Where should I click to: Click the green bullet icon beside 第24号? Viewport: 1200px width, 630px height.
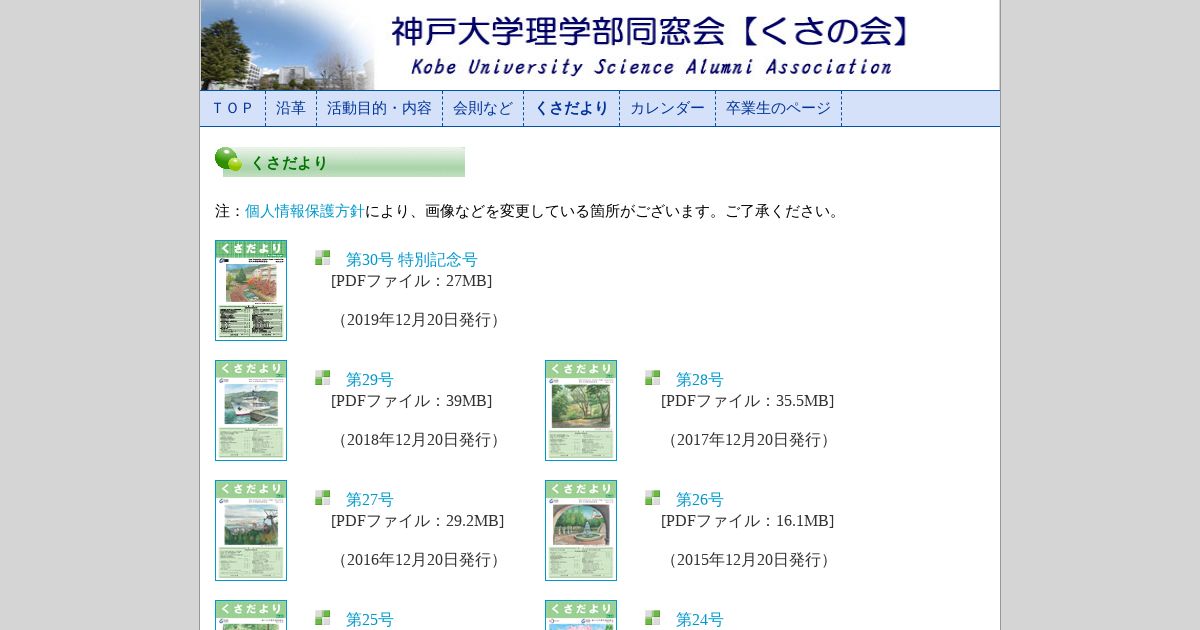(652, 618)
